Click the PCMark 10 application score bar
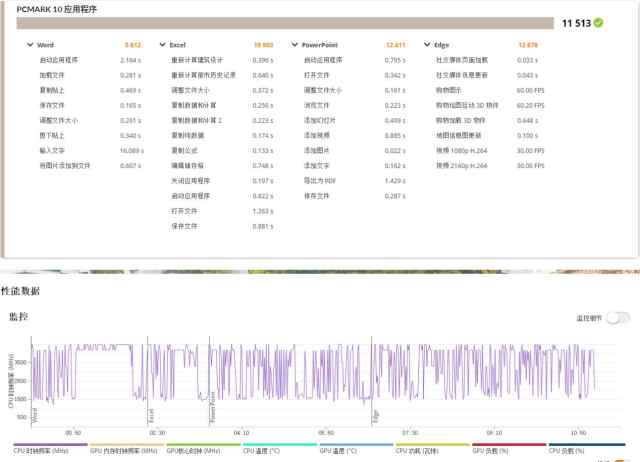This screenshot has width=640, height=462. pos(285,23)
